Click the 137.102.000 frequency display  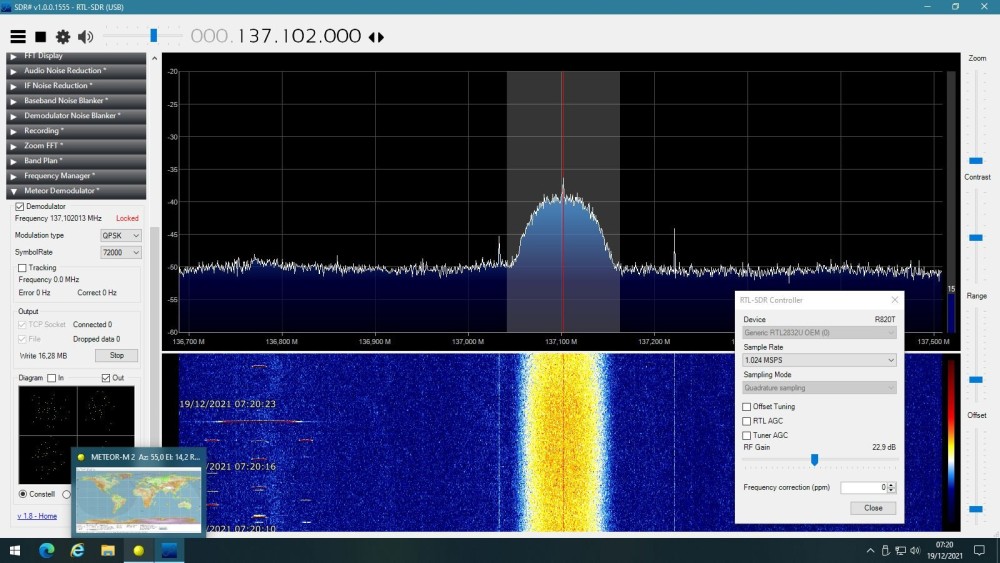click(x=276, y=36)
